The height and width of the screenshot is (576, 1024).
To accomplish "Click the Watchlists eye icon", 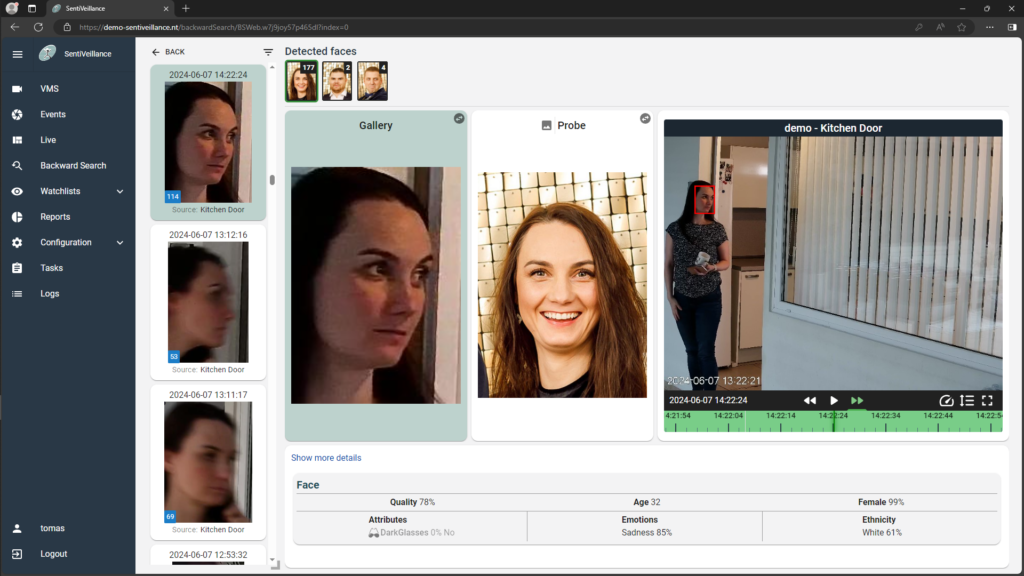I will (x=17, y=191).
